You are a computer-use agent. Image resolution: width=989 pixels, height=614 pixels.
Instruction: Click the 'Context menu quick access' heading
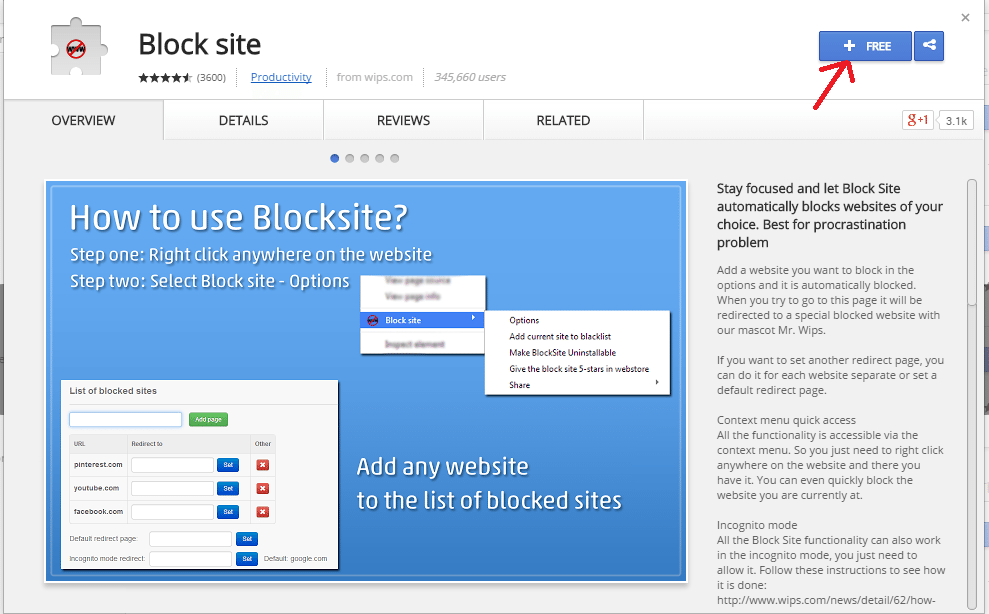coord(786,420)
